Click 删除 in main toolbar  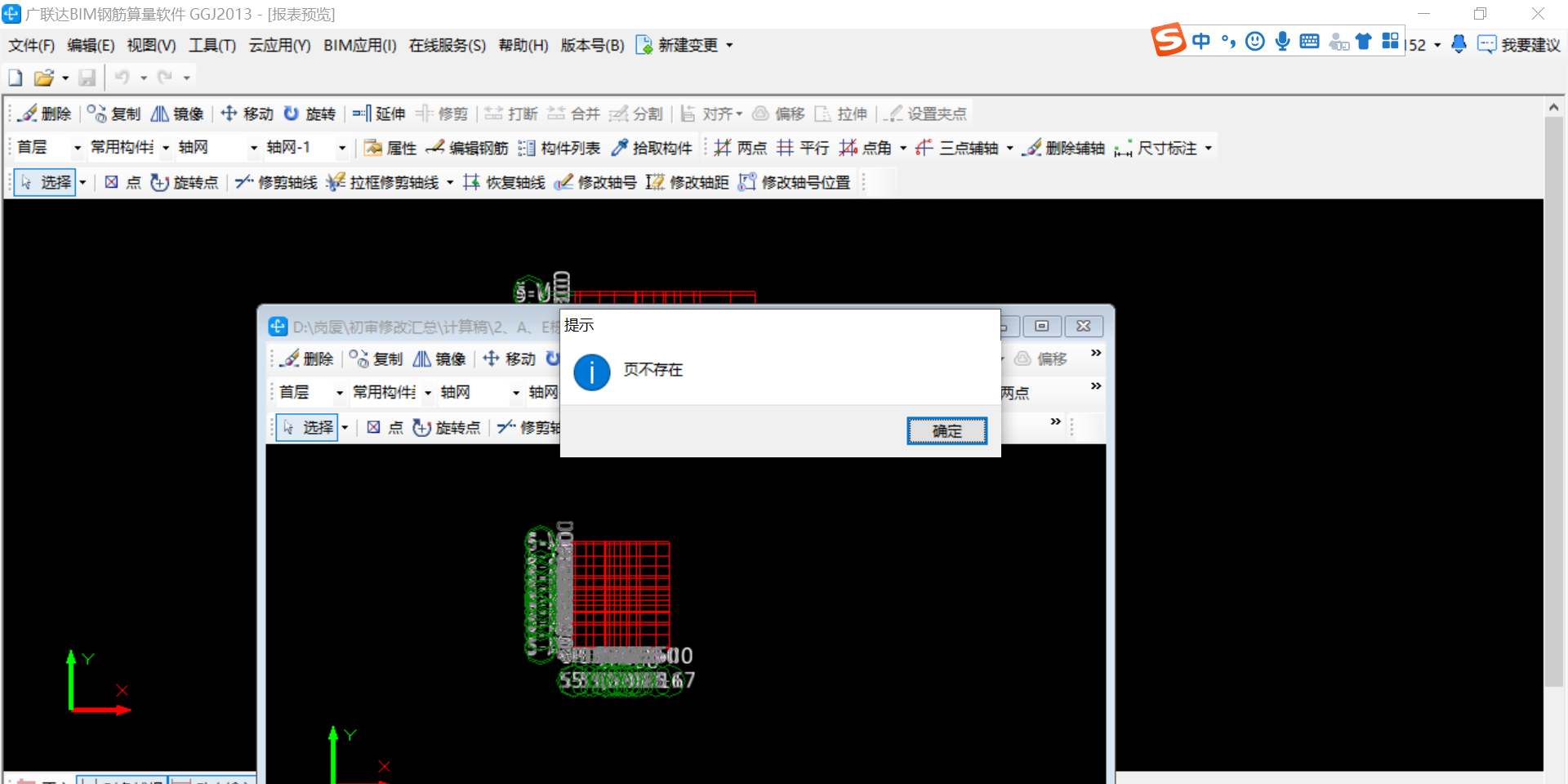pos(46,114)
